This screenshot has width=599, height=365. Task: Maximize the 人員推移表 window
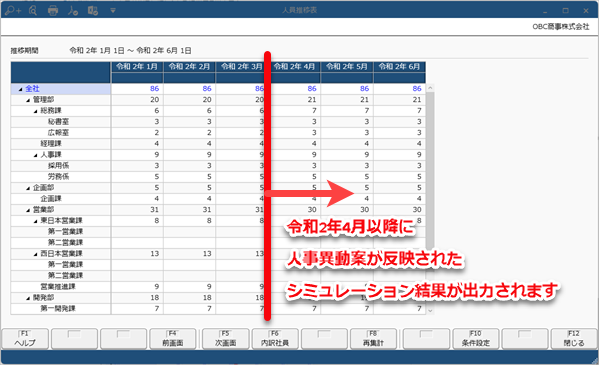tap(566, 11)
